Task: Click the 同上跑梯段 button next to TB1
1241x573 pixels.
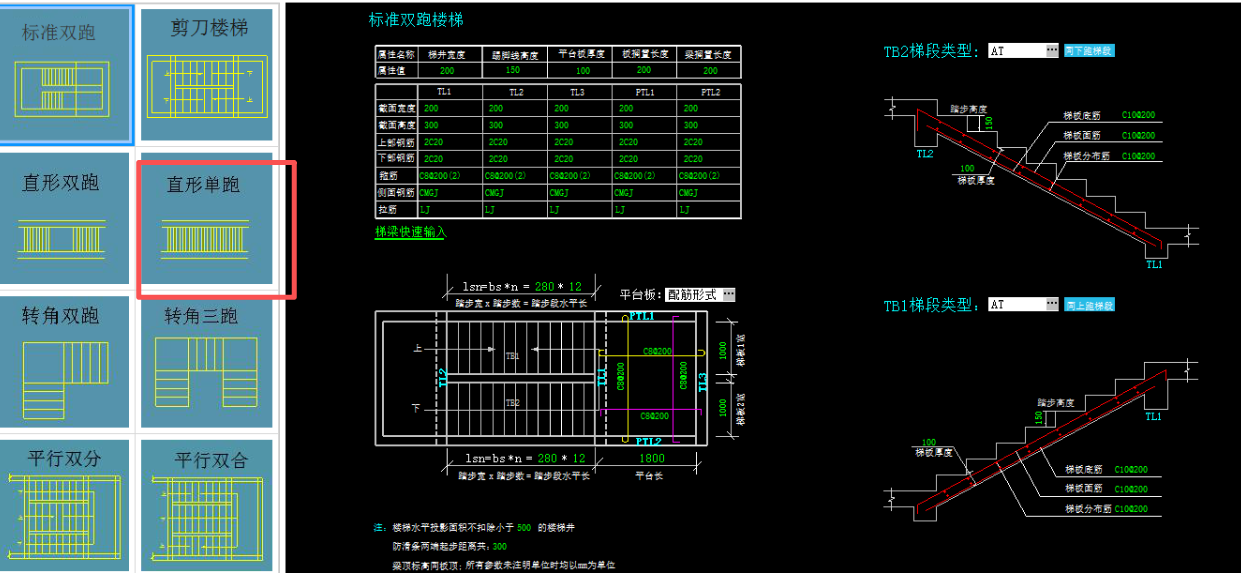Action: coord(1088,304)
